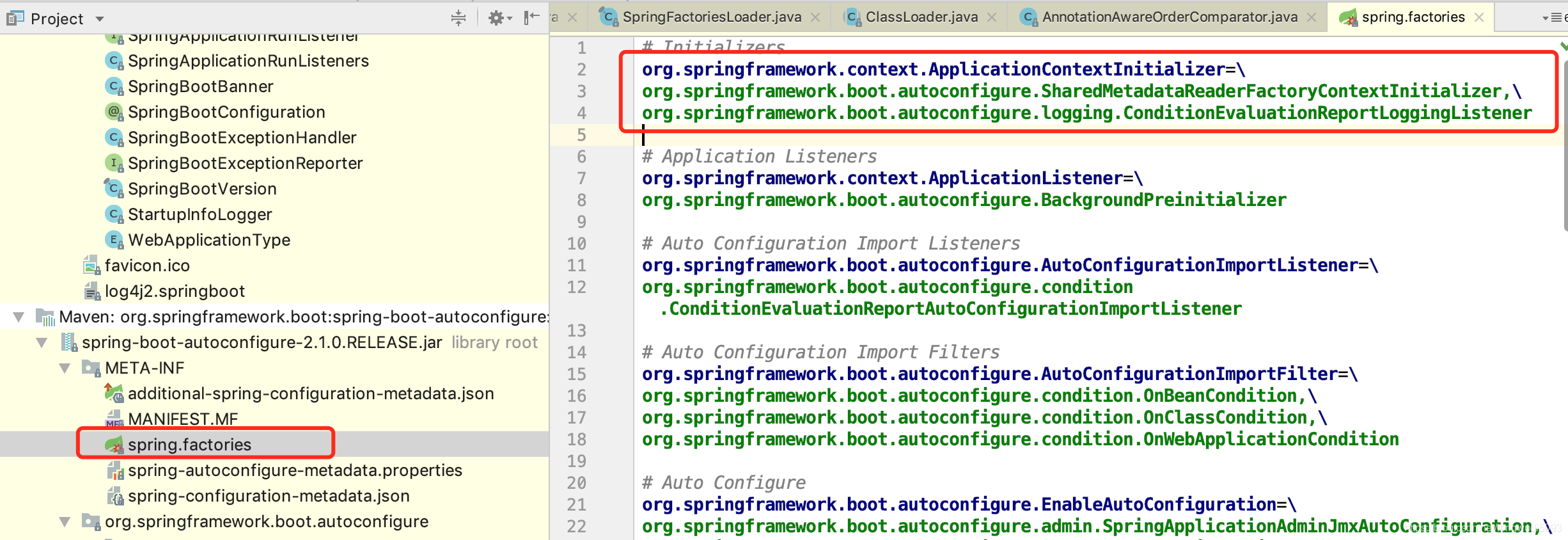Open the Project view dropdown arrow
Screen dimensions: 1568x540
point(100,19)
